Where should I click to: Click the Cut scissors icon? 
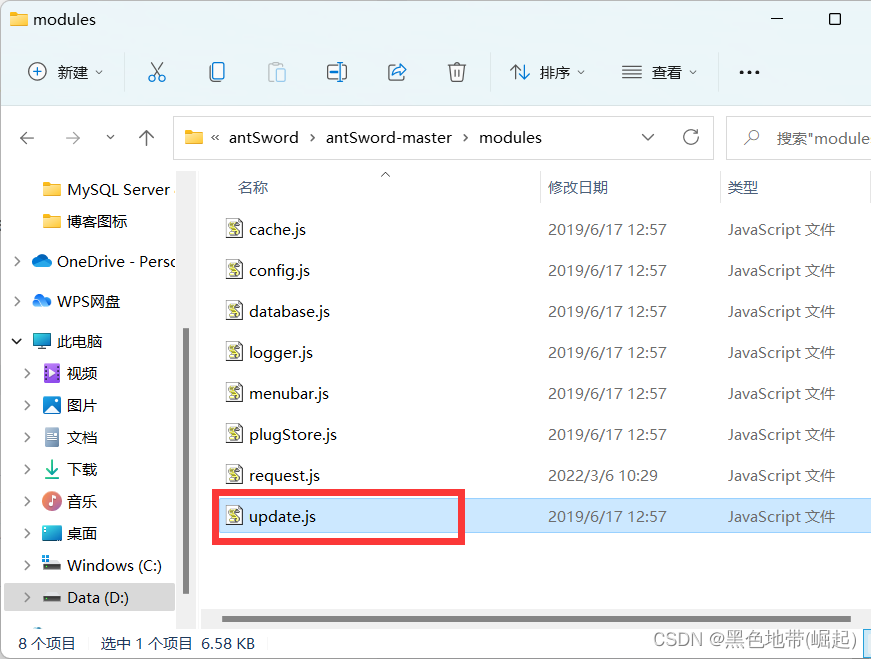(x=157, y=72)
